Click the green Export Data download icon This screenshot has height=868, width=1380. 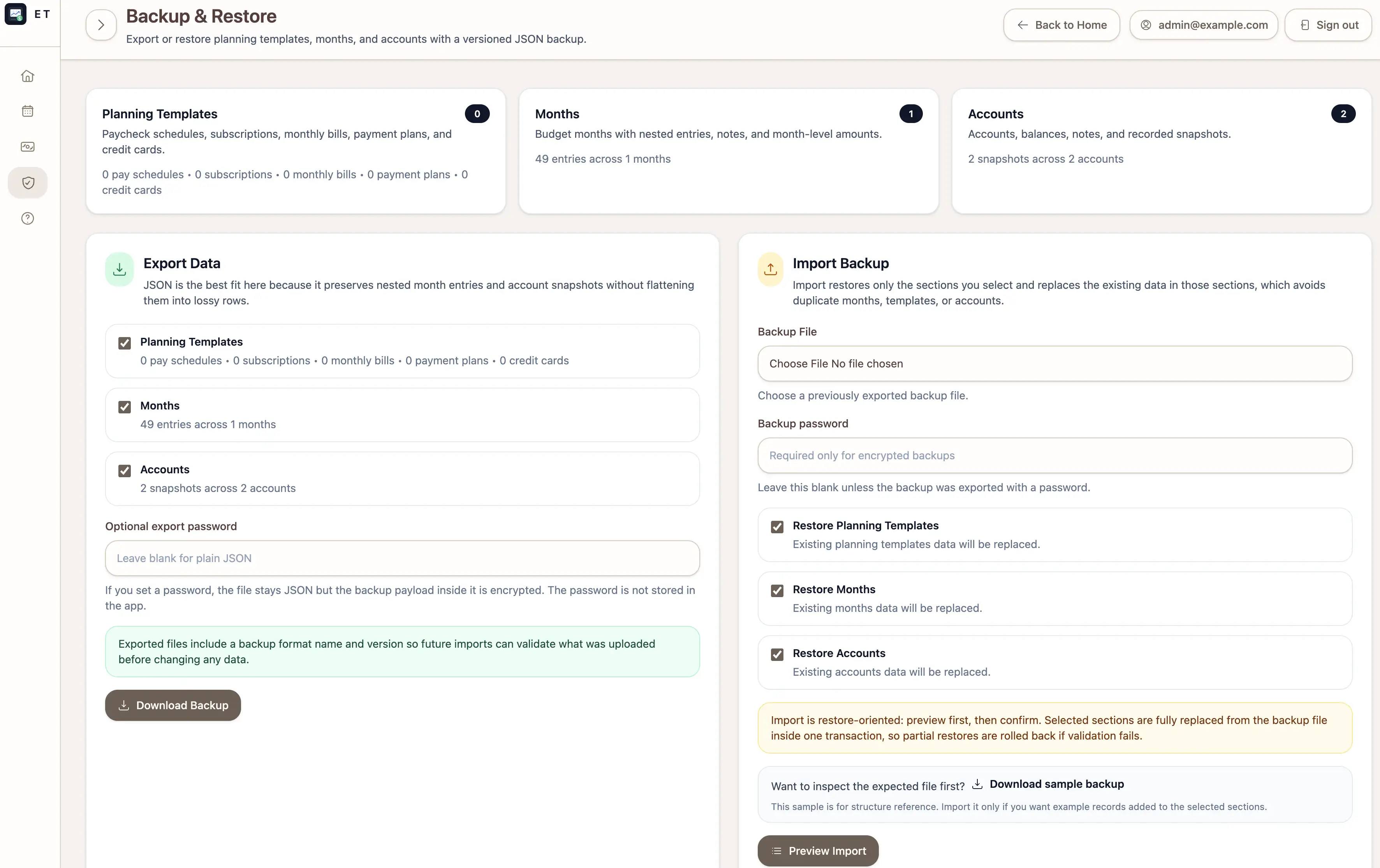tap(119, 269)
